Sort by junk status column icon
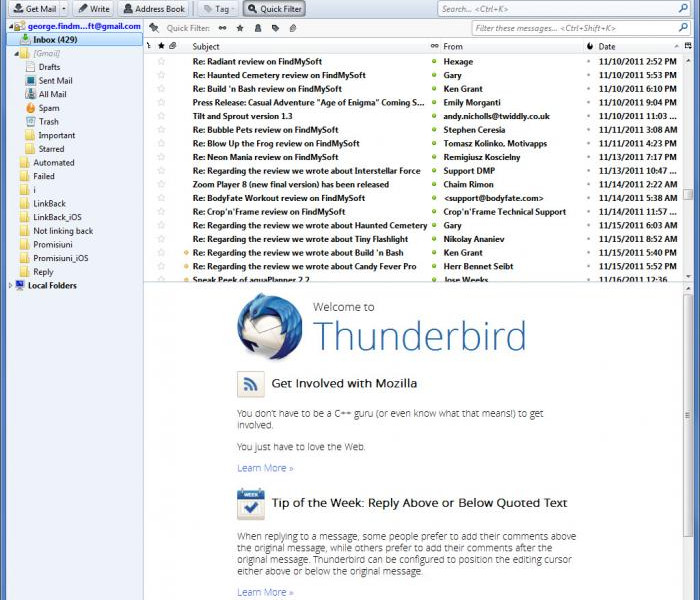Screen dimensions: 700x600 589,46
